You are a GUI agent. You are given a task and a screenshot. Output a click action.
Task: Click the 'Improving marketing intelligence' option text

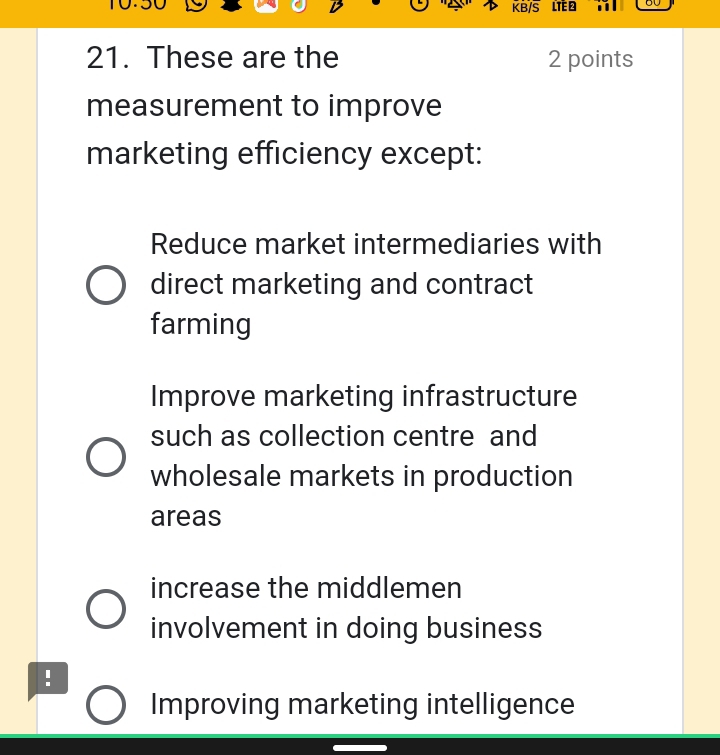point(362,705)
